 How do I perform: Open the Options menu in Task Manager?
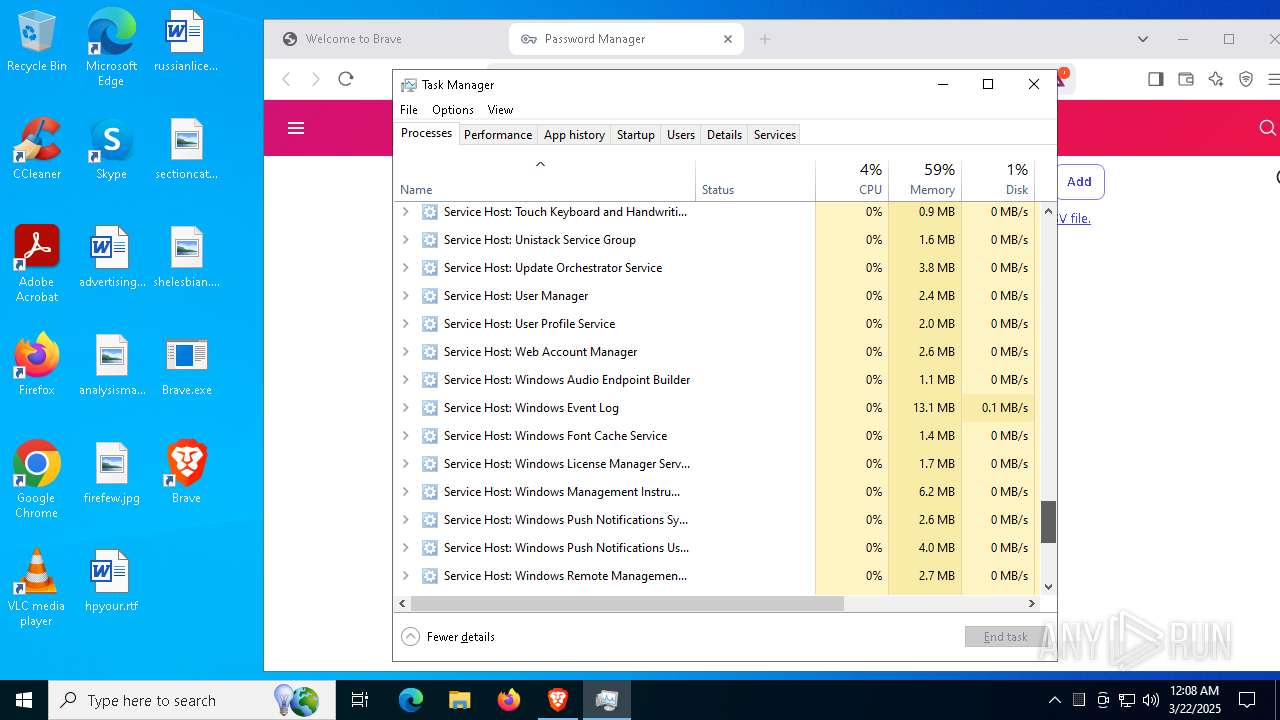[x=453, y=110]
